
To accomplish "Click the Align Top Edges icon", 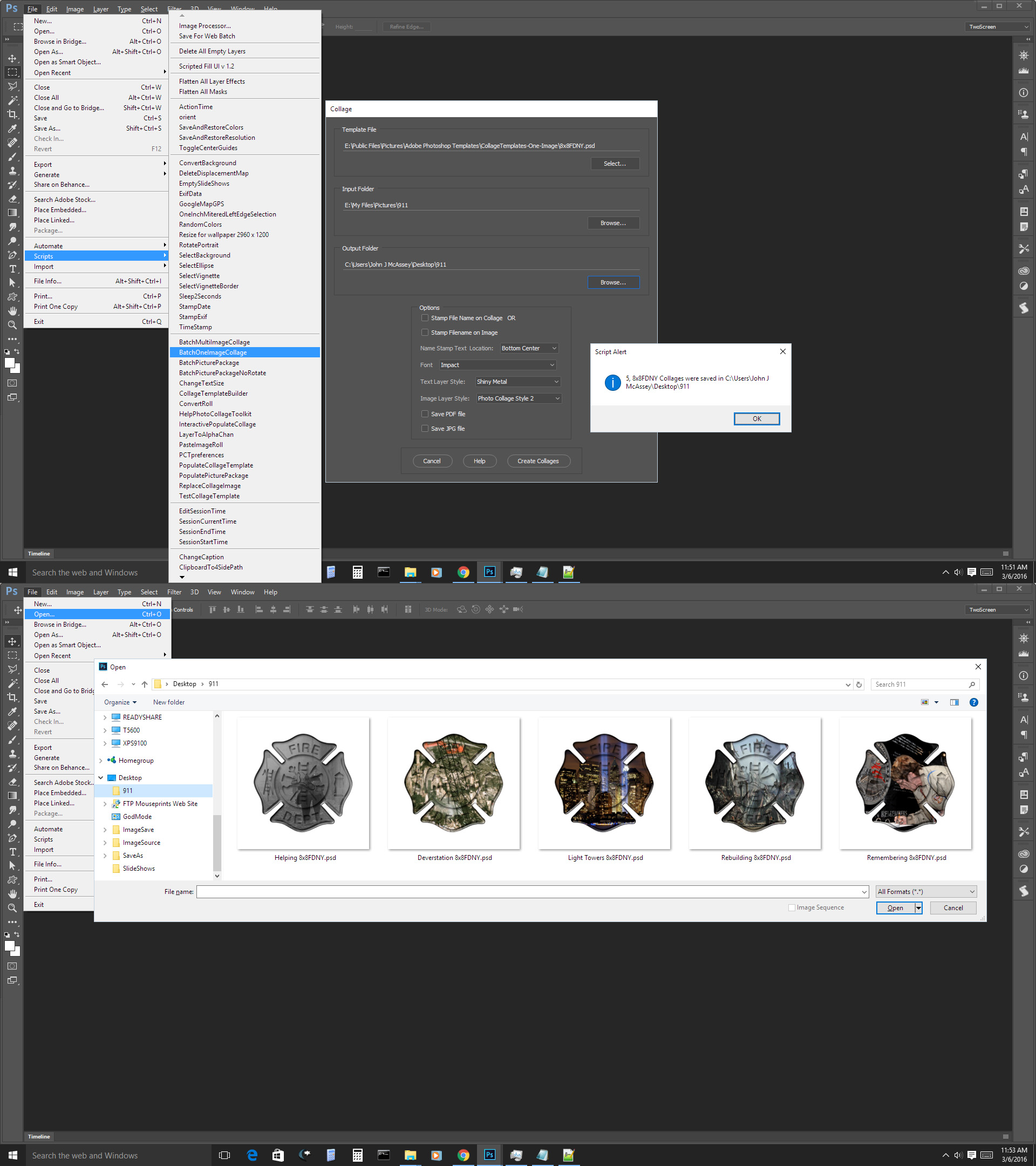I will click(x=213, y=609).
